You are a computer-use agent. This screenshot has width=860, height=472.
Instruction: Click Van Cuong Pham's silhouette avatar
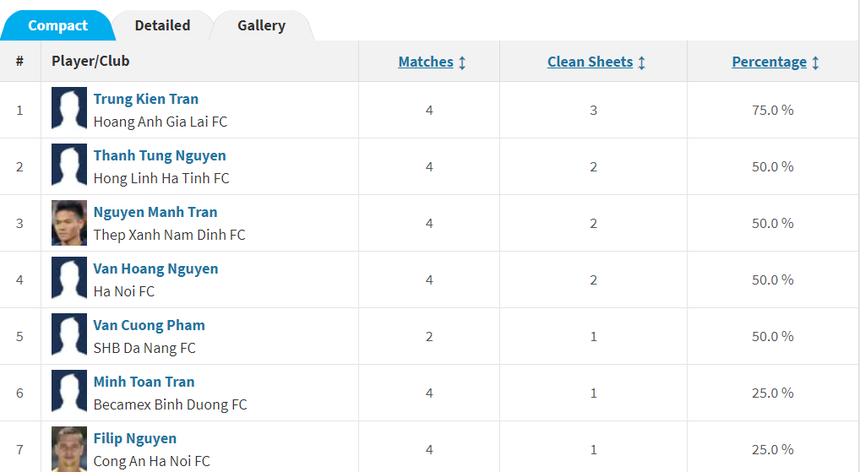point(70,336)
